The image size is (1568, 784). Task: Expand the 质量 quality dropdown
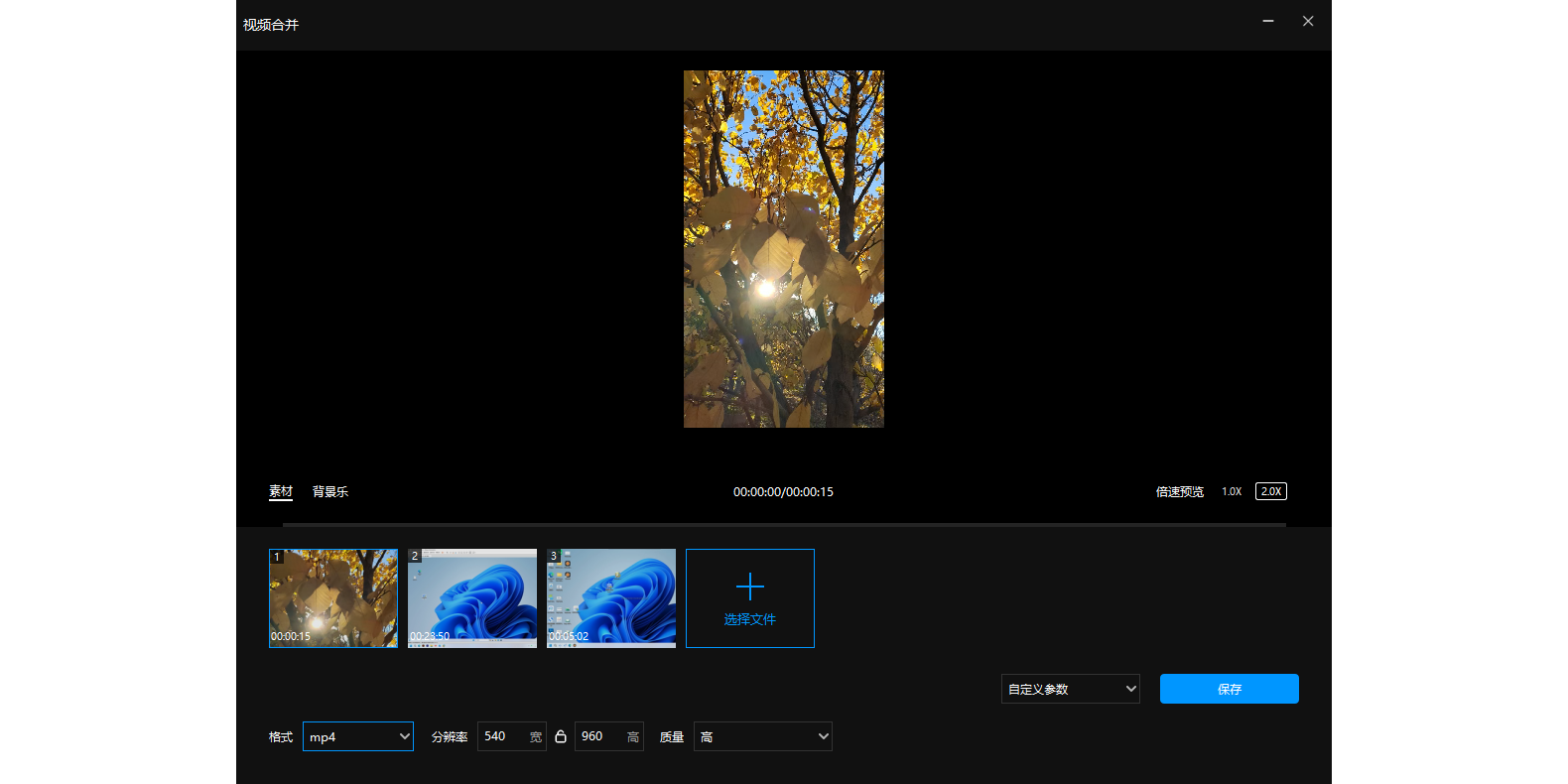coord(762,736)
